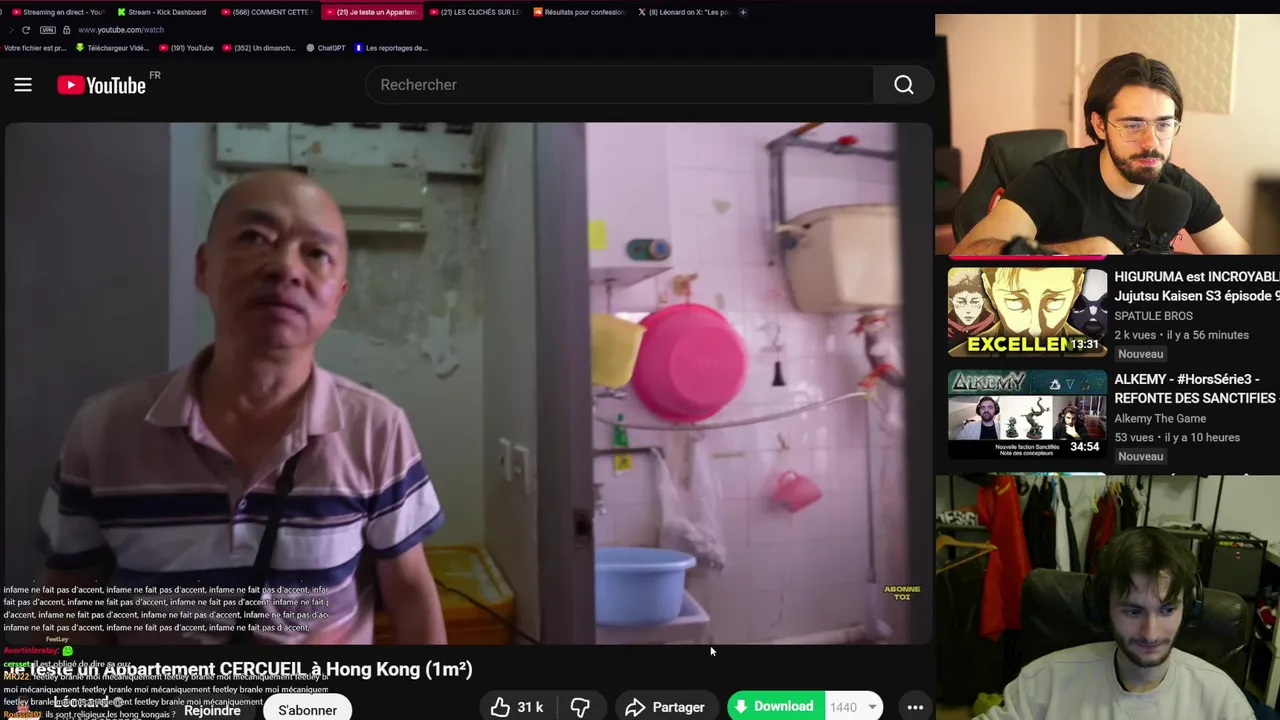Visit the SPATULE BROS channel name
This screenshot has height=720, width=1280.
click(x=1153, y=315)
